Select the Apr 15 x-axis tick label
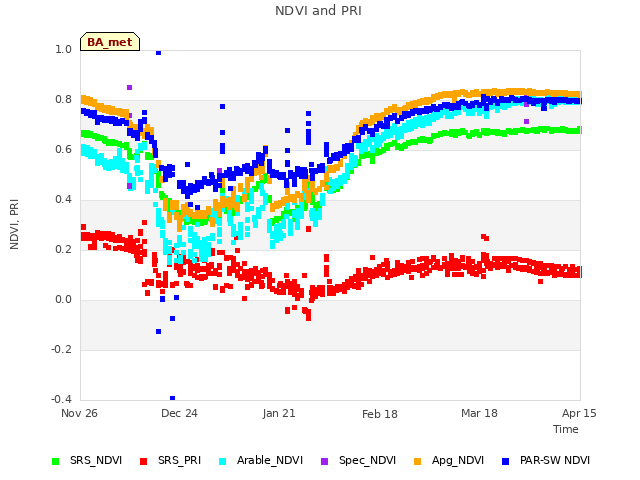The image size is (640, 480). 579,413
